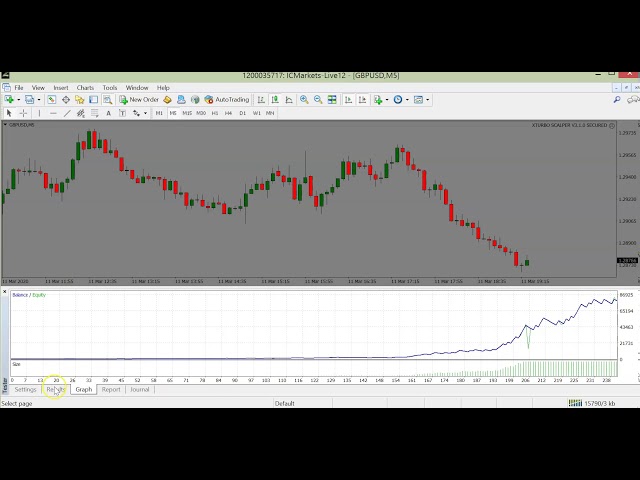
Task: Switch to the Report tab
Action: click(x=111, y=389)
